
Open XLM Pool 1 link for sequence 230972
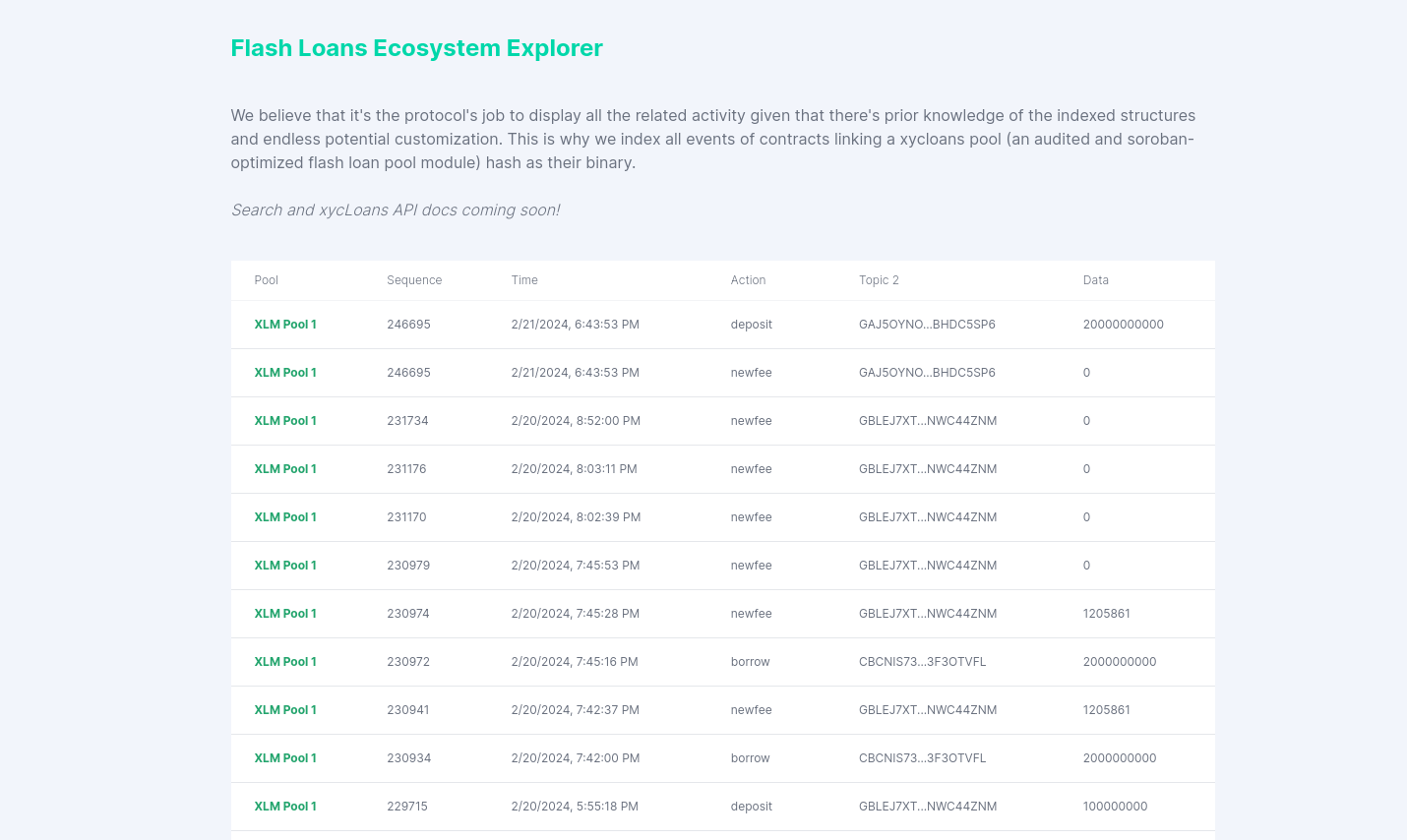(285, 662)
